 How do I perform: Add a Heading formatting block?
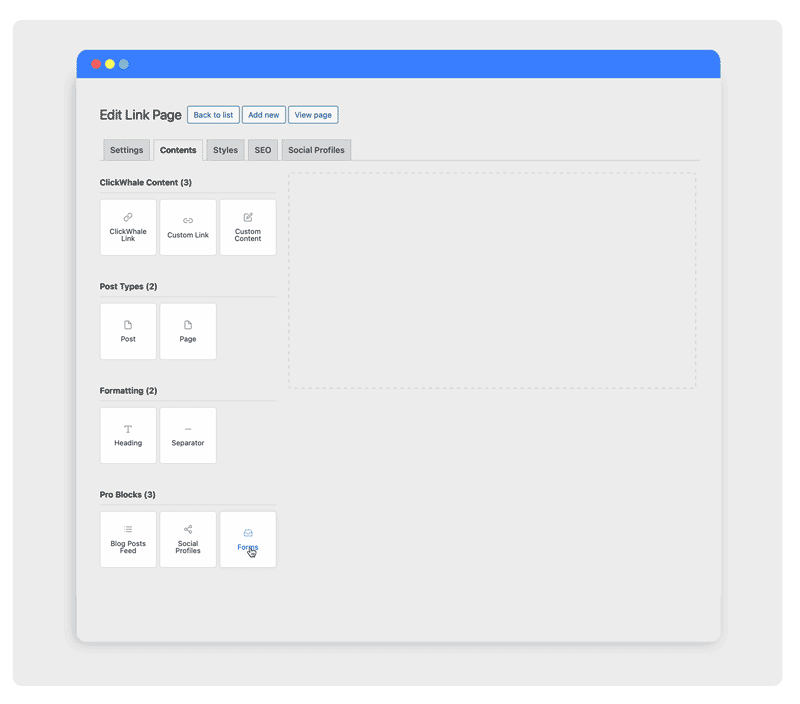(x=128, y=436)
